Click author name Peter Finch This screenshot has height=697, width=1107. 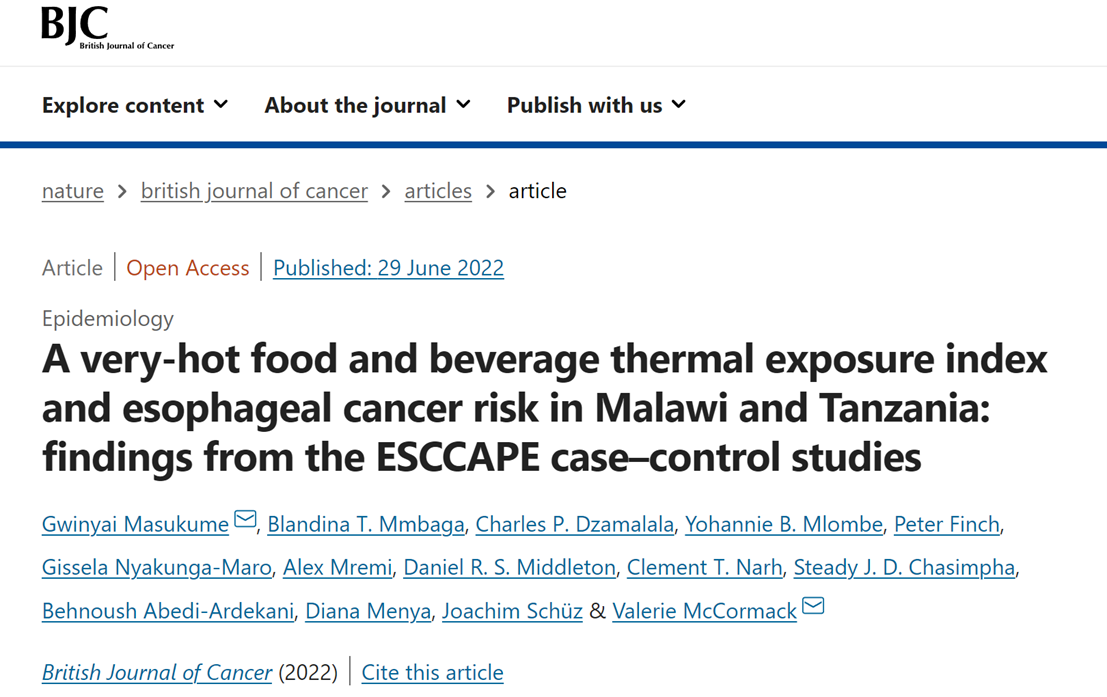pyautogui.click(x=946, y=524)
